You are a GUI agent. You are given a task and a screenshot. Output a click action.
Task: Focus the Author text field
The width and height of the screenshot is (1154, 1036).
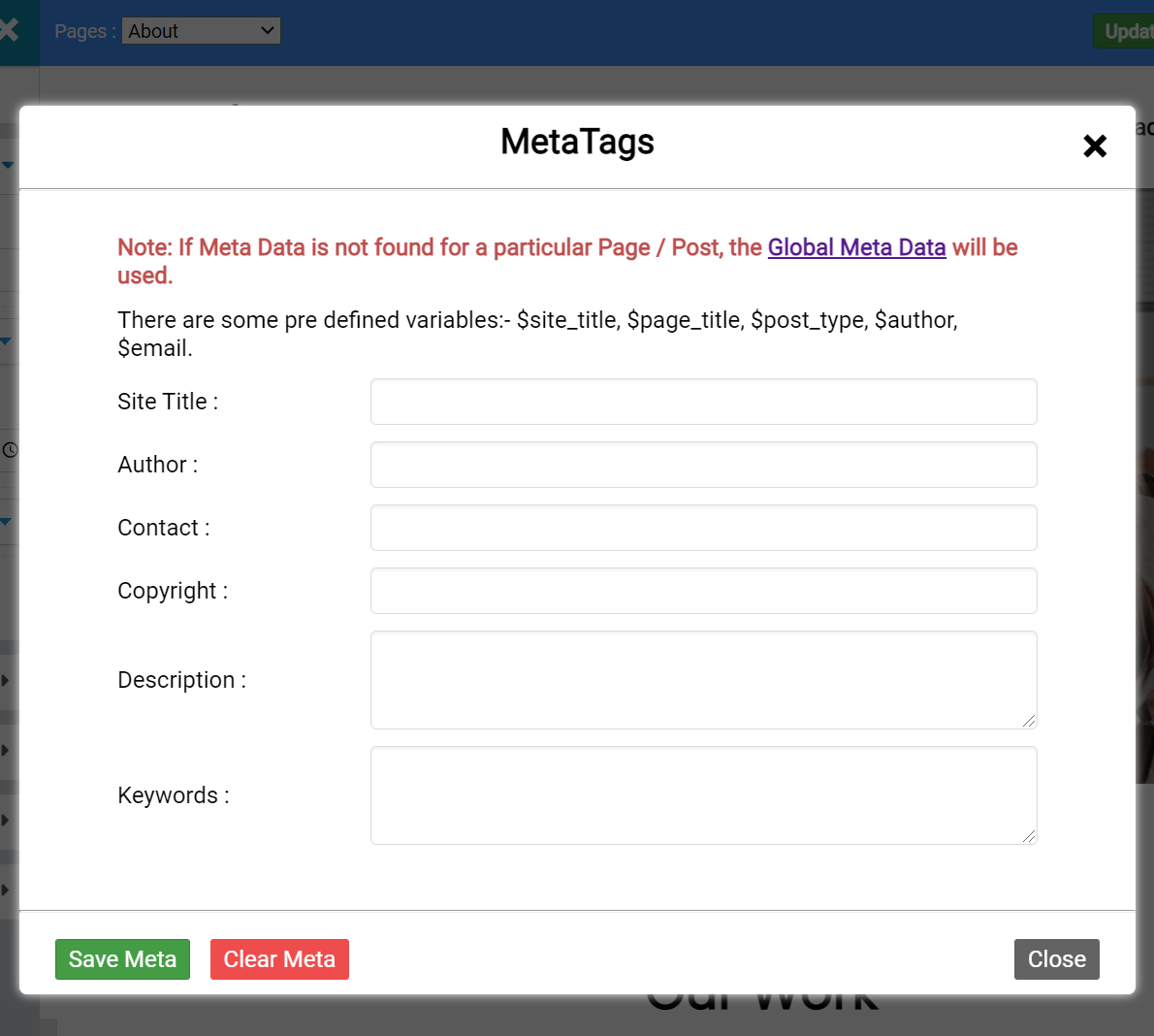(703, 465)
